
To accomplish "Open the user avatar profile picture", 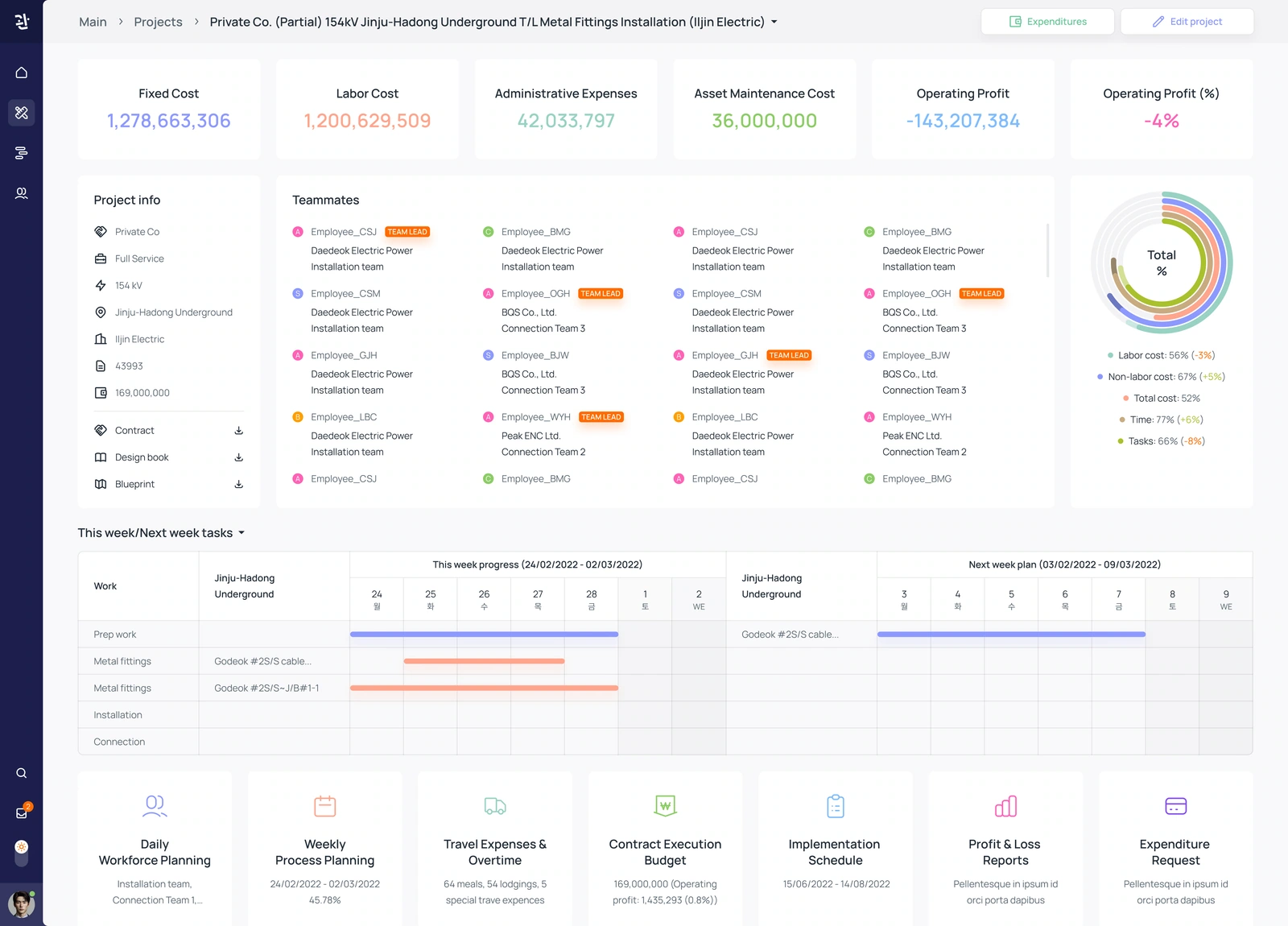I will [x=22, y=904].
